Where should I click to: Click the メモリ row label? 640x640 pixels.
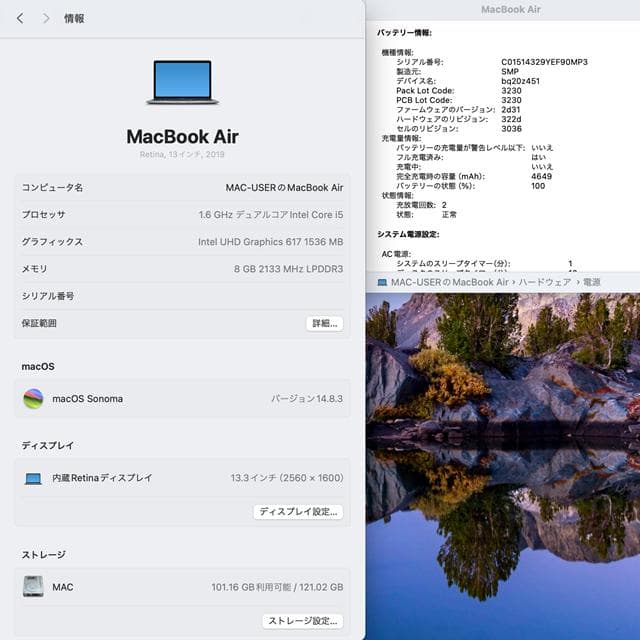(x=34, y=269)
